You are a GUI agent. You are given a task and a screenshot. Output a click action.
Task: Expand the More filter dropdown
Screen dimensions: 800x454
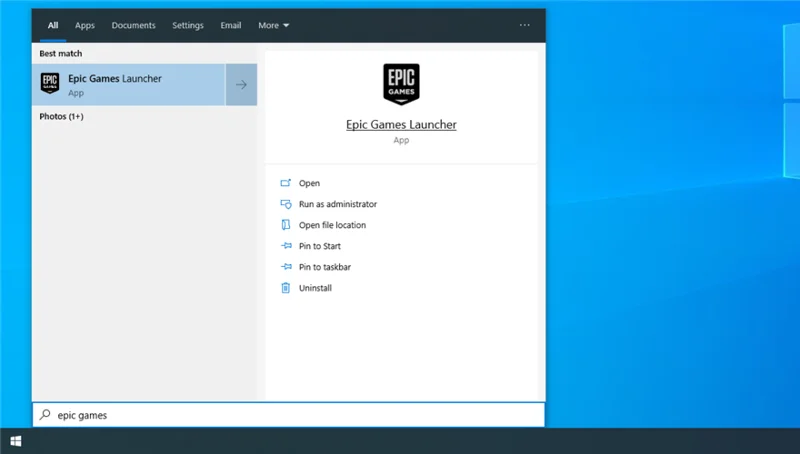273,26
